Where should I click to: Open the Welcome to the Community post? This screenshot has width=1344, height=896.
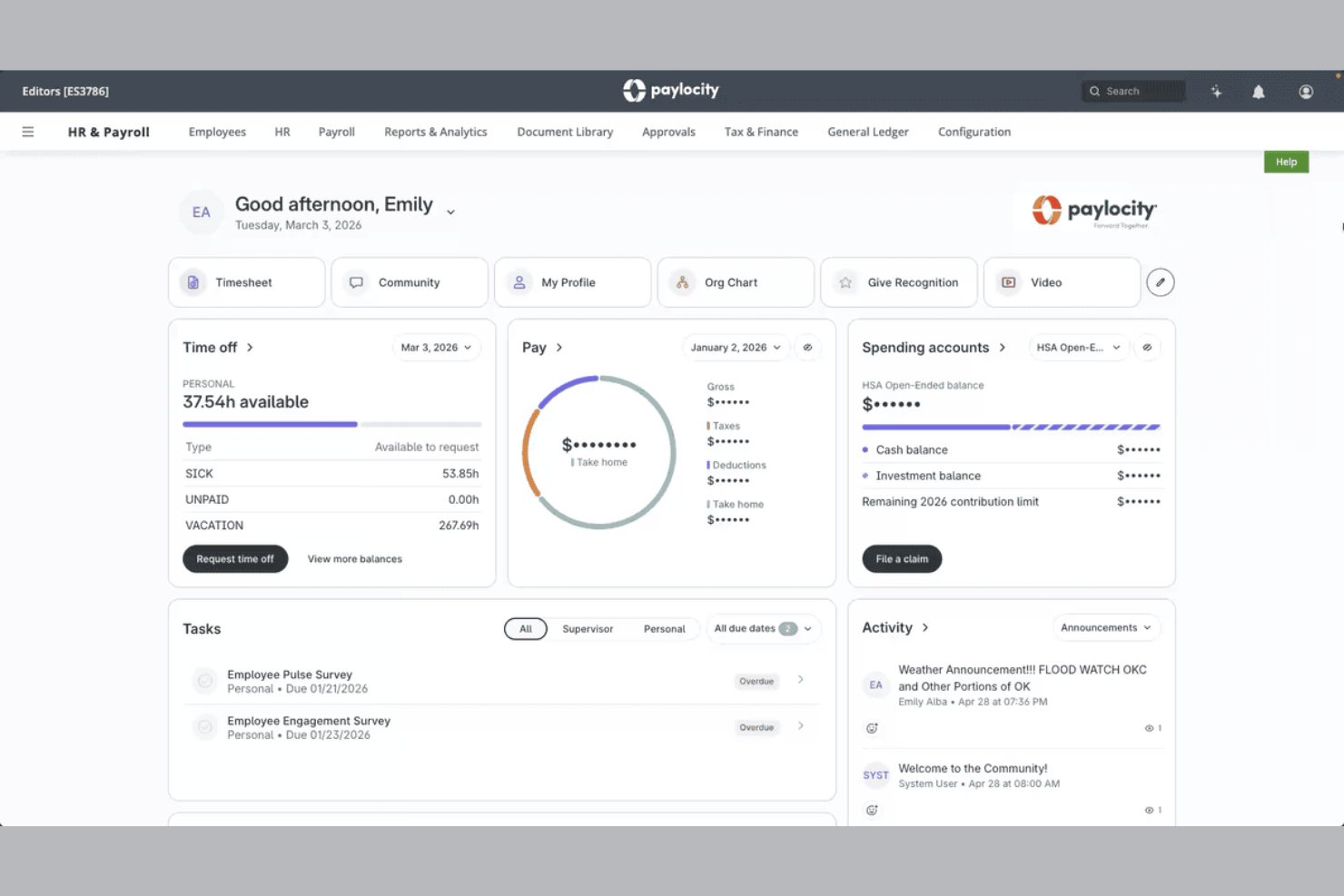pos(973,768)
